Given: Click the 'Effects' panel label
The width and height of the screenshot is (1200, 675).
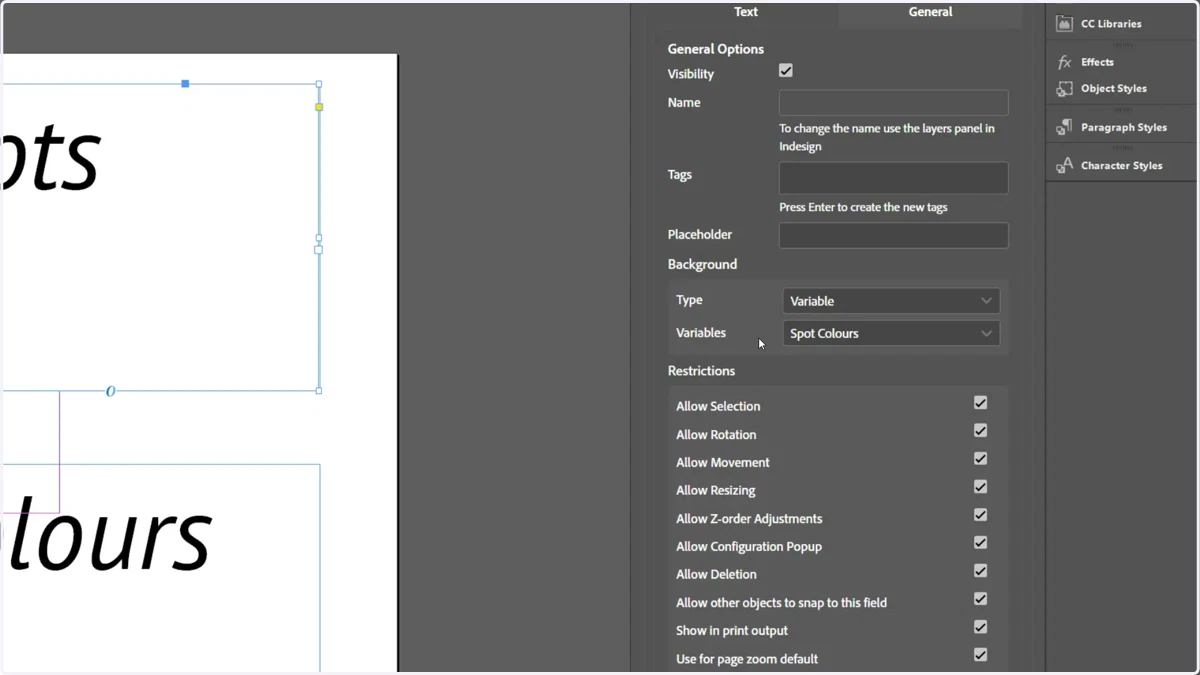Looking at the screenshot, I should [x=1097, y=62].
